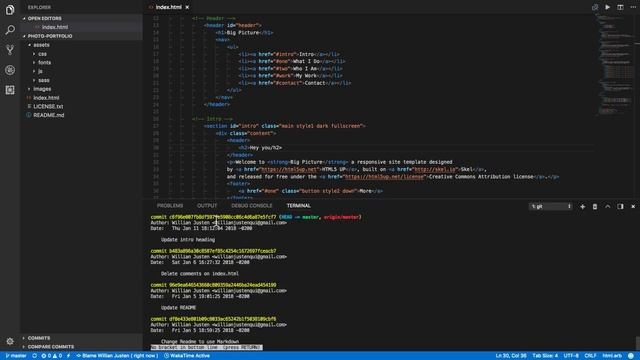Open the Extensions view in the activity bar
The width and height of the screenshot is (640, 360).
10,90
